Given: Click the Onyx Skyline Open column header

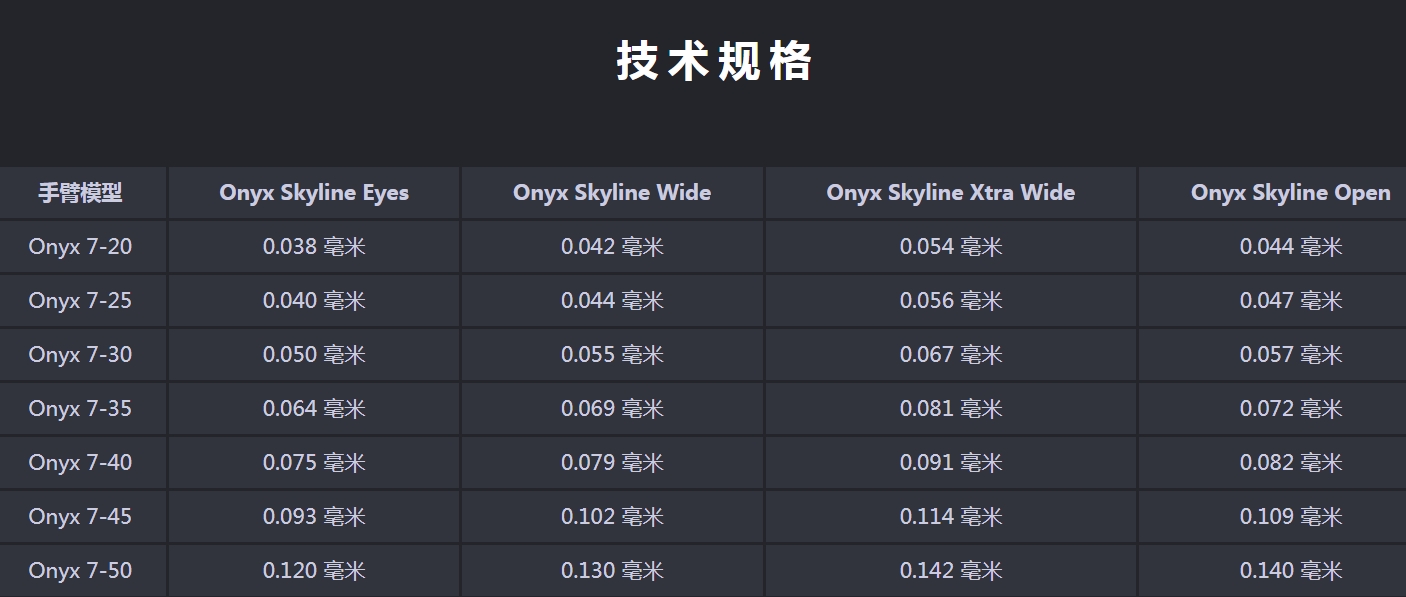Looking at the screenshot, I should click(x=1290, y=193).
